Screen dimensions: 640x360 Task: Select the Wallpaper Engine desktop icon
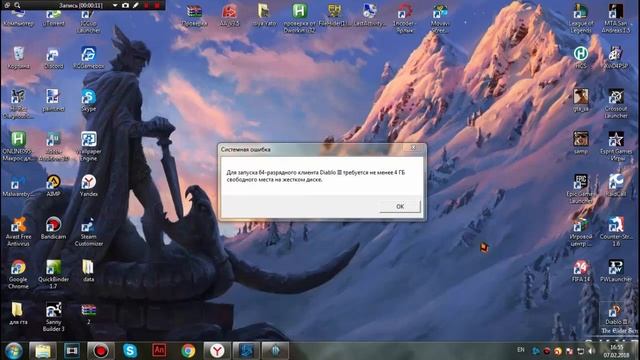click(x=89, y=146)
